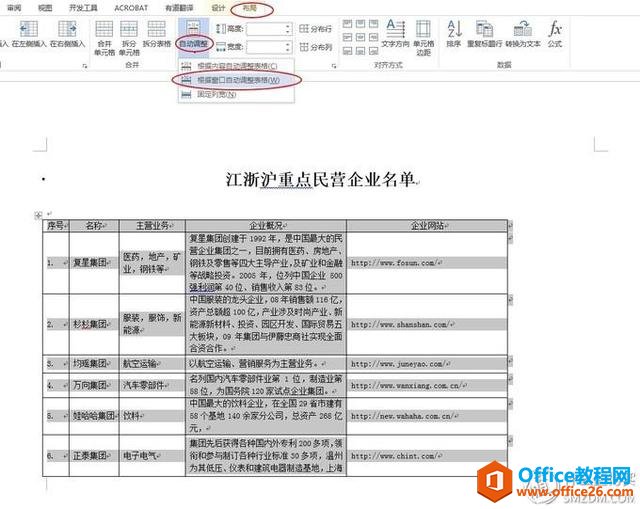640x509 pixels.
Task: Click Distribute Columns (分布列)
Action: pyautogui.click(x=316, y=47)
